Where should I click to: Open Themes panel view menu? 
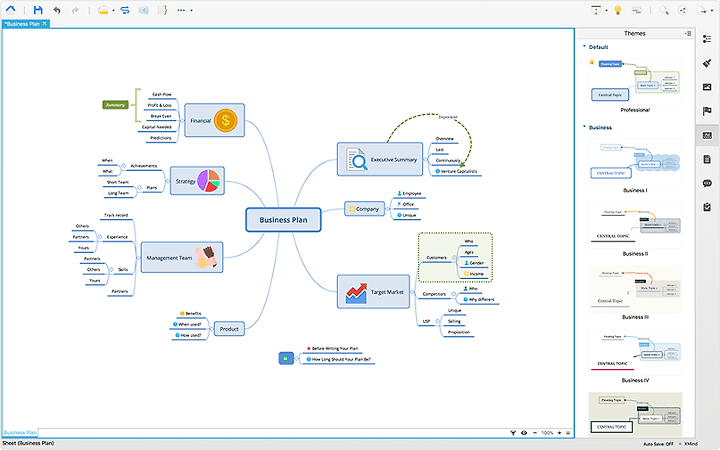click(688, 33)
